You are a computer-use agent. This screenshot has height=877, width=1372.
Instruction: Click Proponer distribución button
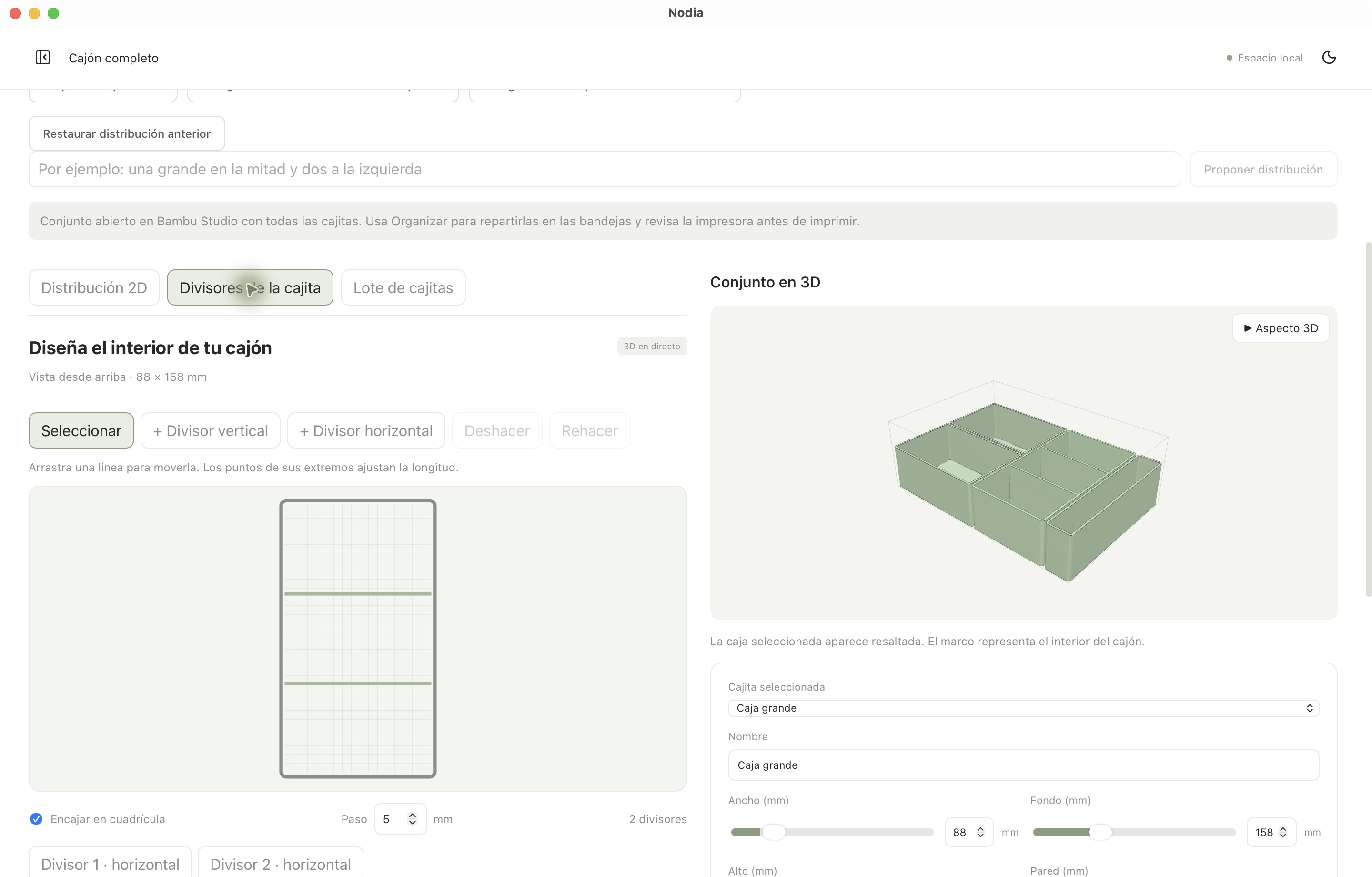tap(1263, 169)
